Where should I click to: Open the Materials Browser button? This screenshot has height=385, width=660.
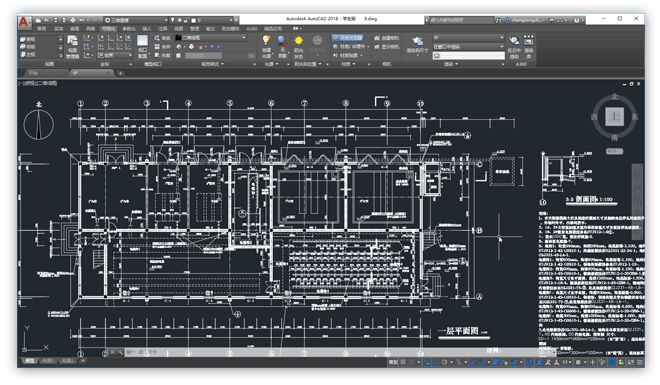(x=348, y=38)
